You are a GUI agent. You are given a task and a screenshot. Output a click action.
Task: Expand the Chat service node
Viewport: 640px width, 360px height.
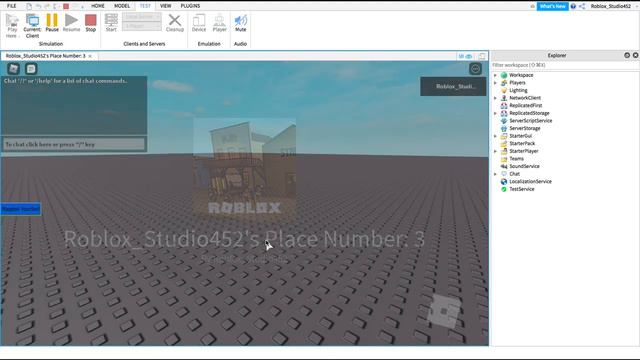click(496, 174)
